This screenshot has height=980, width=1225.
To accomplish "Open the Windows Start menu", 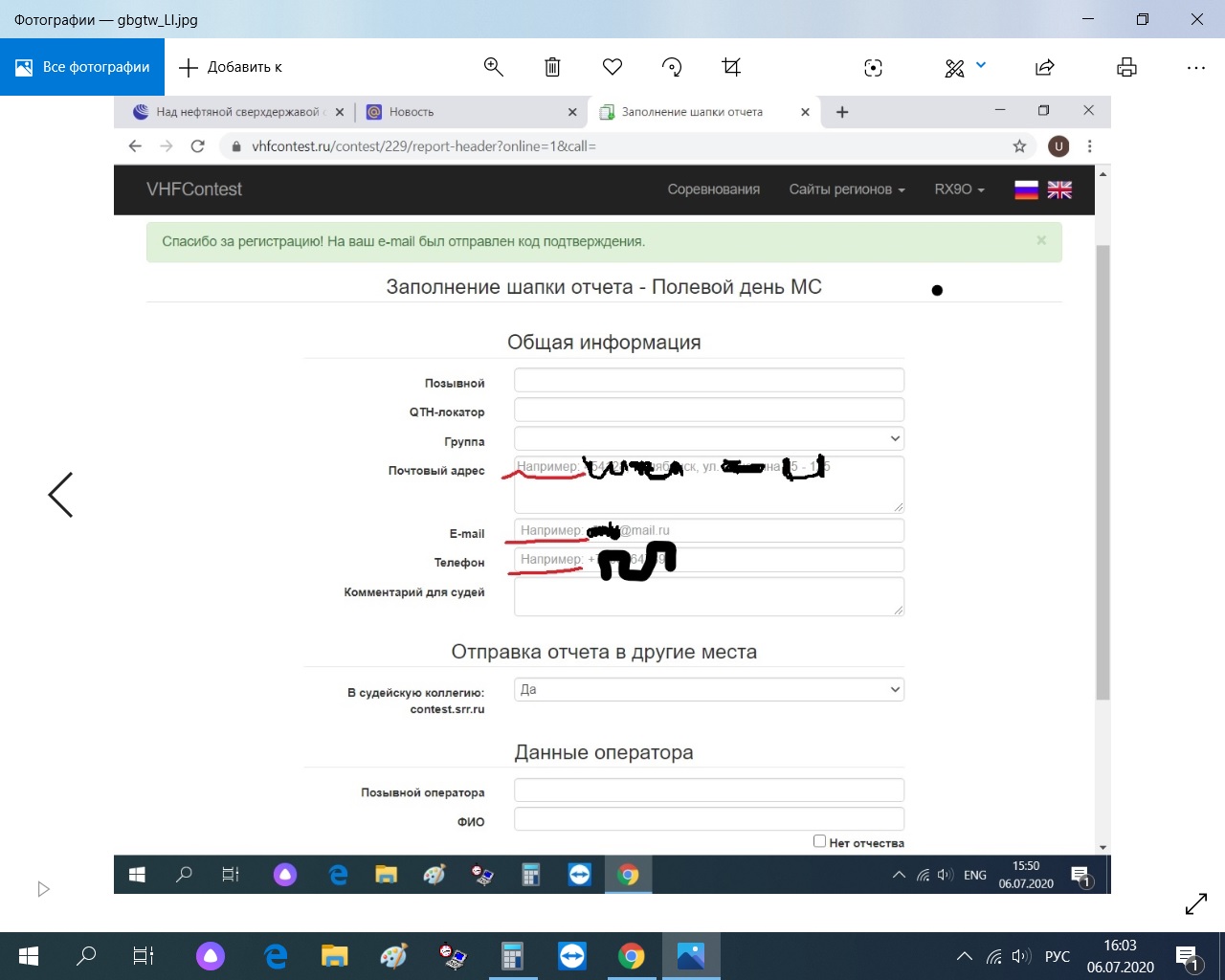I will coord(28,956).
